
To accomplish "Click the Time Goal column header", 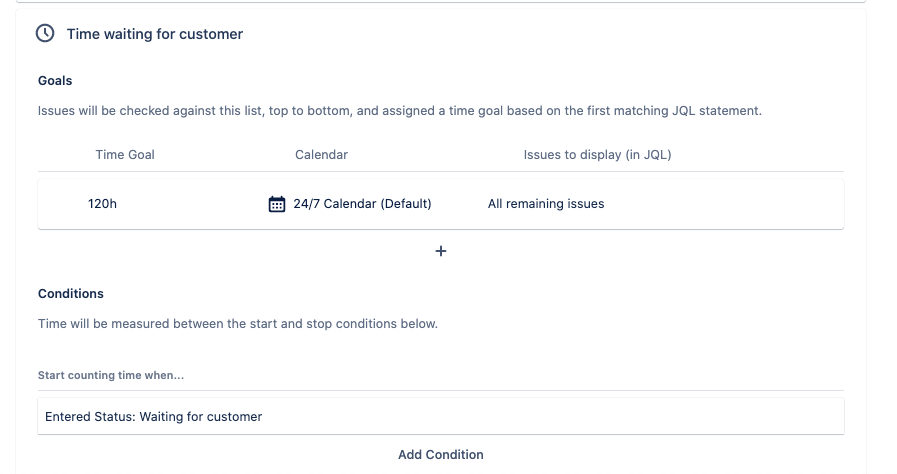I will (125, 155).
